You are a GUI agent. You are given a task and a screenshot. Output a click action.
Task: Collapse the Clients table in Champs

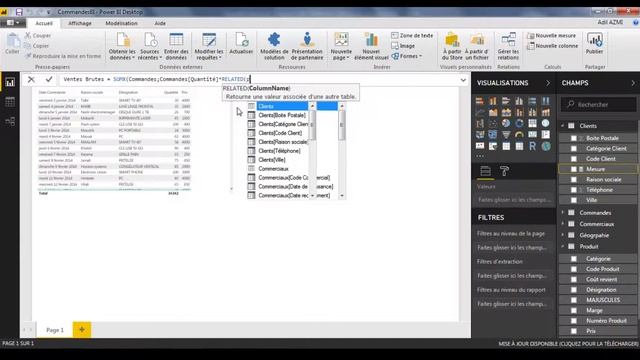[563, 126]
